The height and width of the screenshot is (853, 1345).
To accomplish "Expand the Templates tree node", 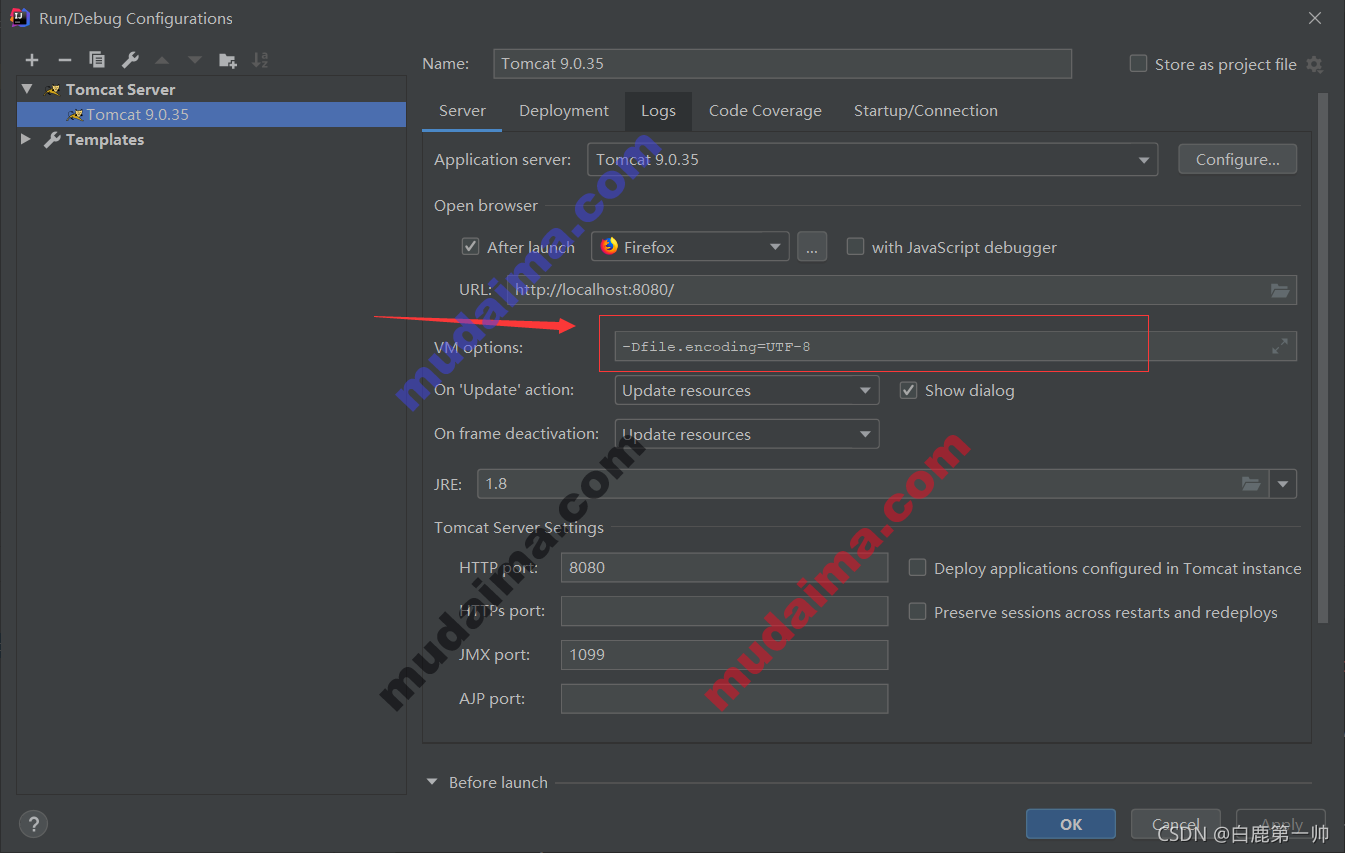I will tap(27, 140).
